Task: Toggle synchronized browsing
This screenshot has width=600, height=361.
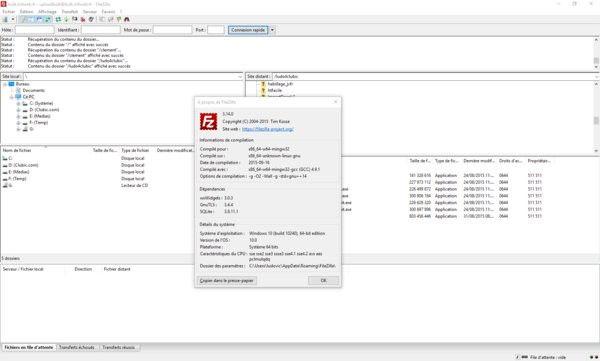Action: tap(119, 19)
